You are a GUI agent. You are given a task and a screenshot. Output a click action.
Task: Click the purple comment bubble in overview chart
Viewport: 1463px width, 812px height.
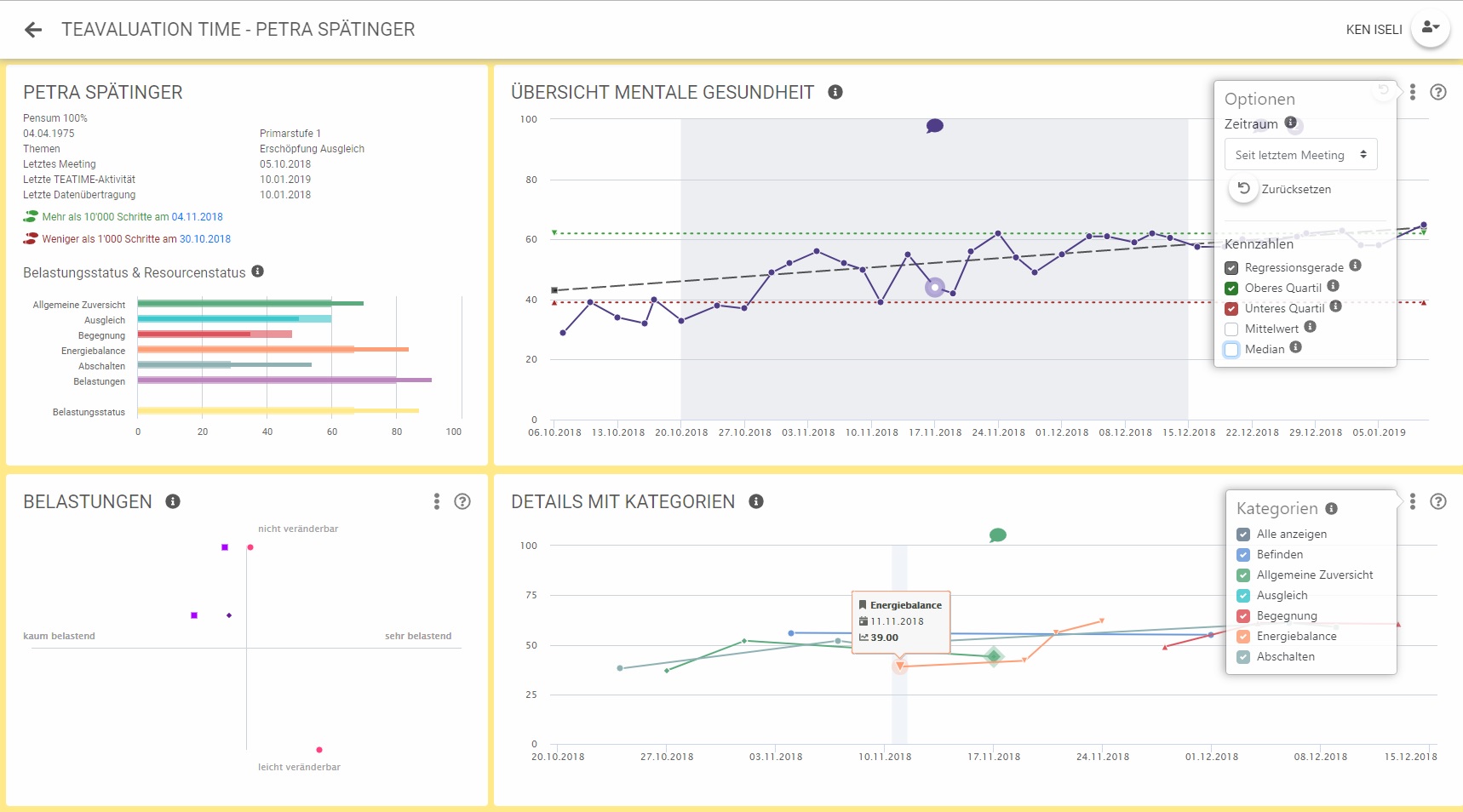(x=934, y=126)
